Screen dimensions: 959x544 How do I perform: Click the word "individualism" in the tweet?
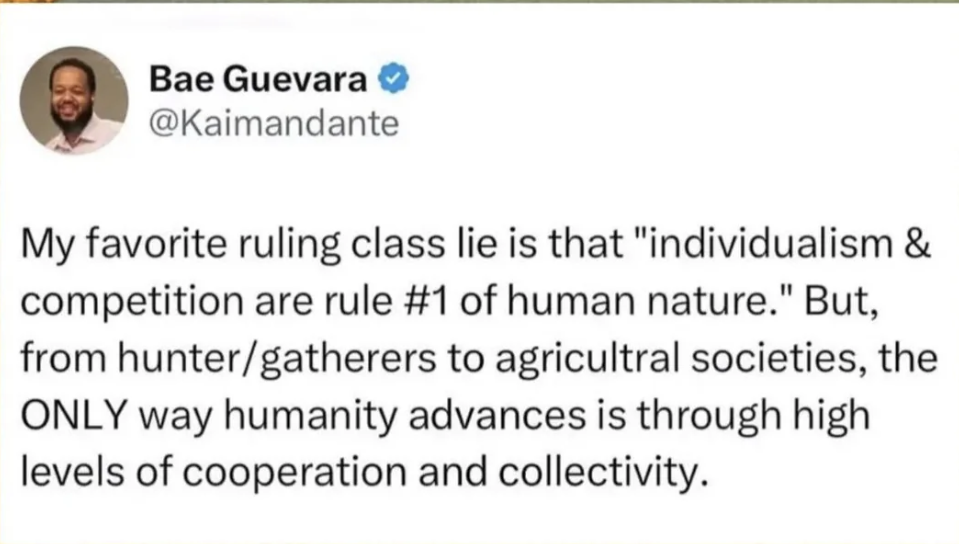[x=768, y=244]
